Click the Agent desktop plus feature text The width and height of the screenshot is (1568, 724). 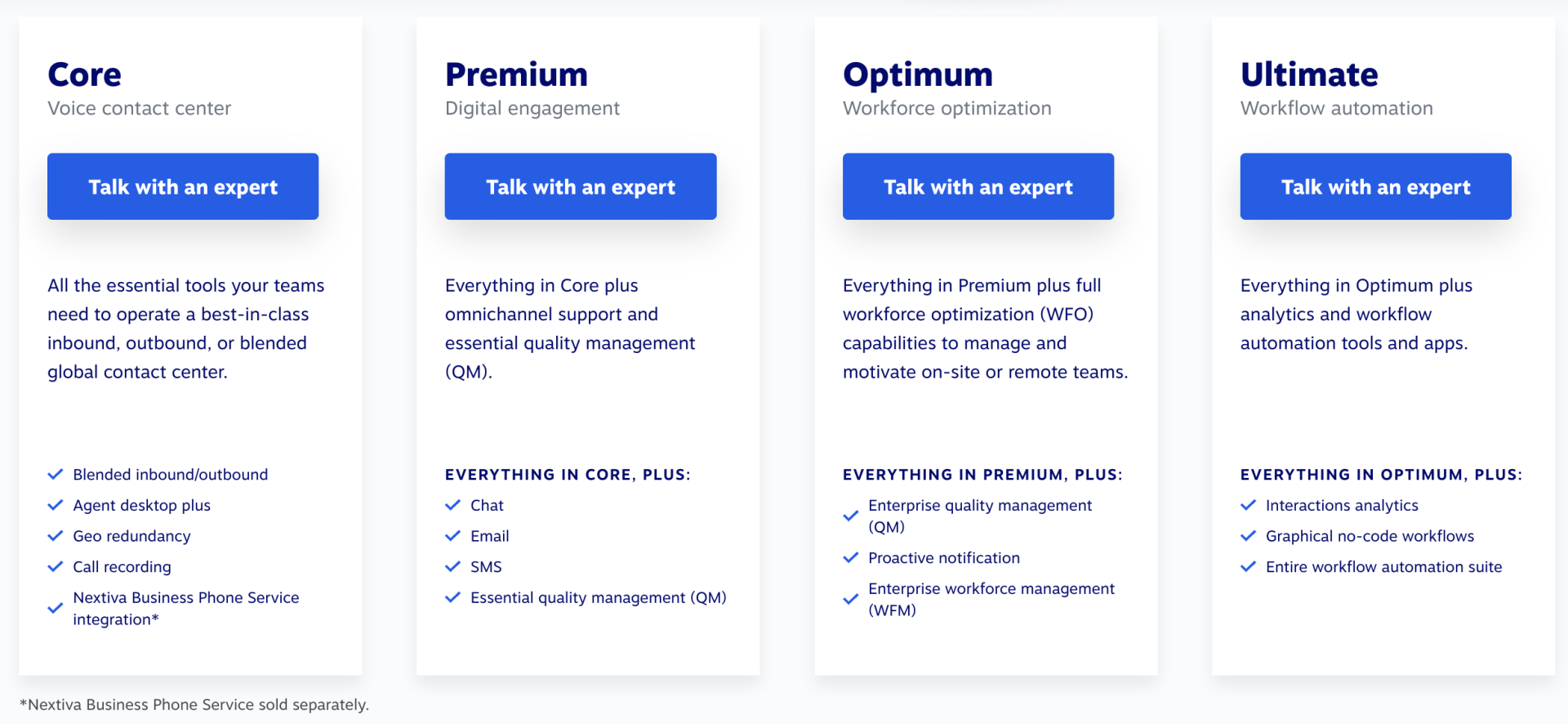coord(142,506)
